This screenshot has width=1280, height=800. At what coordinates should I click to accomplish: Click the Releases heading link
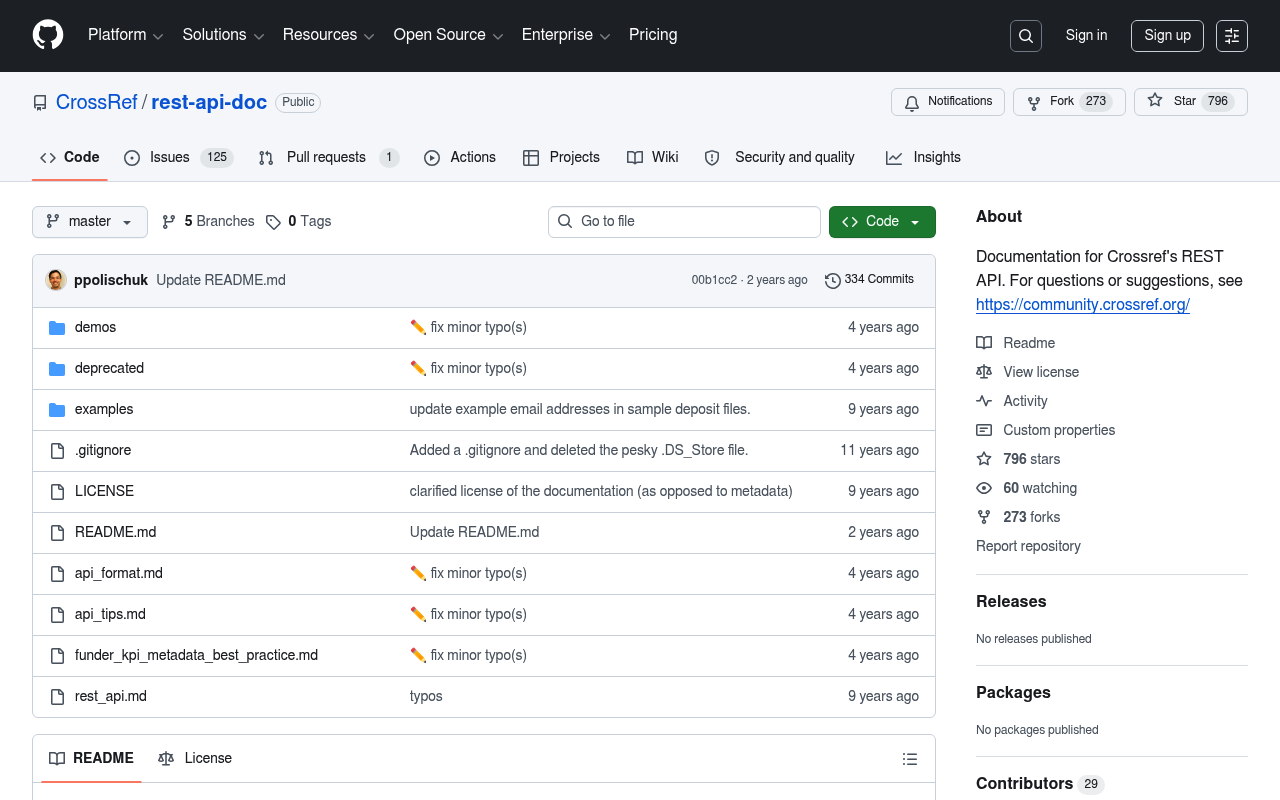1011,601
